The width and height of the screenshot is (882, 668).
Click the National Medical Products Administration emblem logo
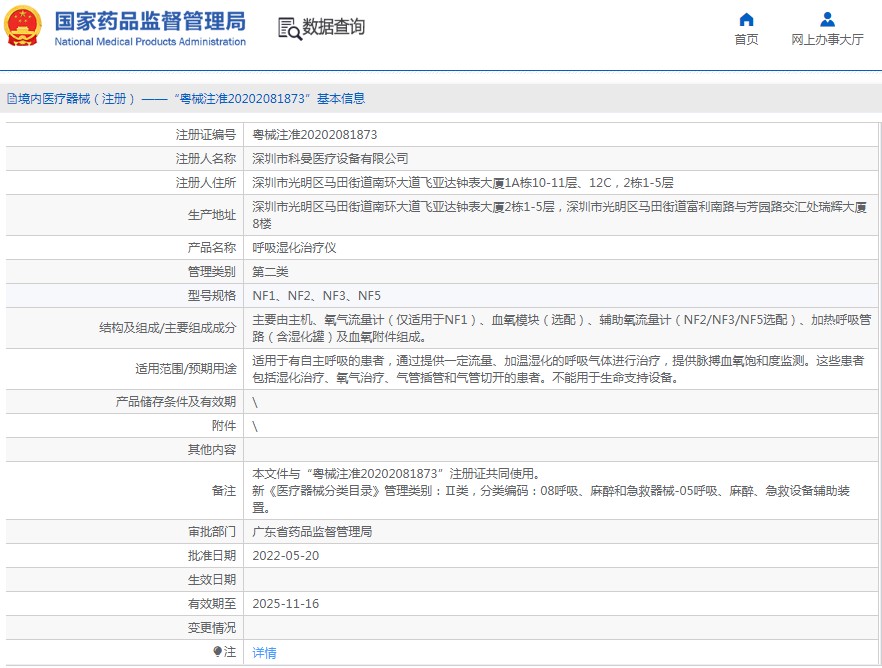click(24, 26)
